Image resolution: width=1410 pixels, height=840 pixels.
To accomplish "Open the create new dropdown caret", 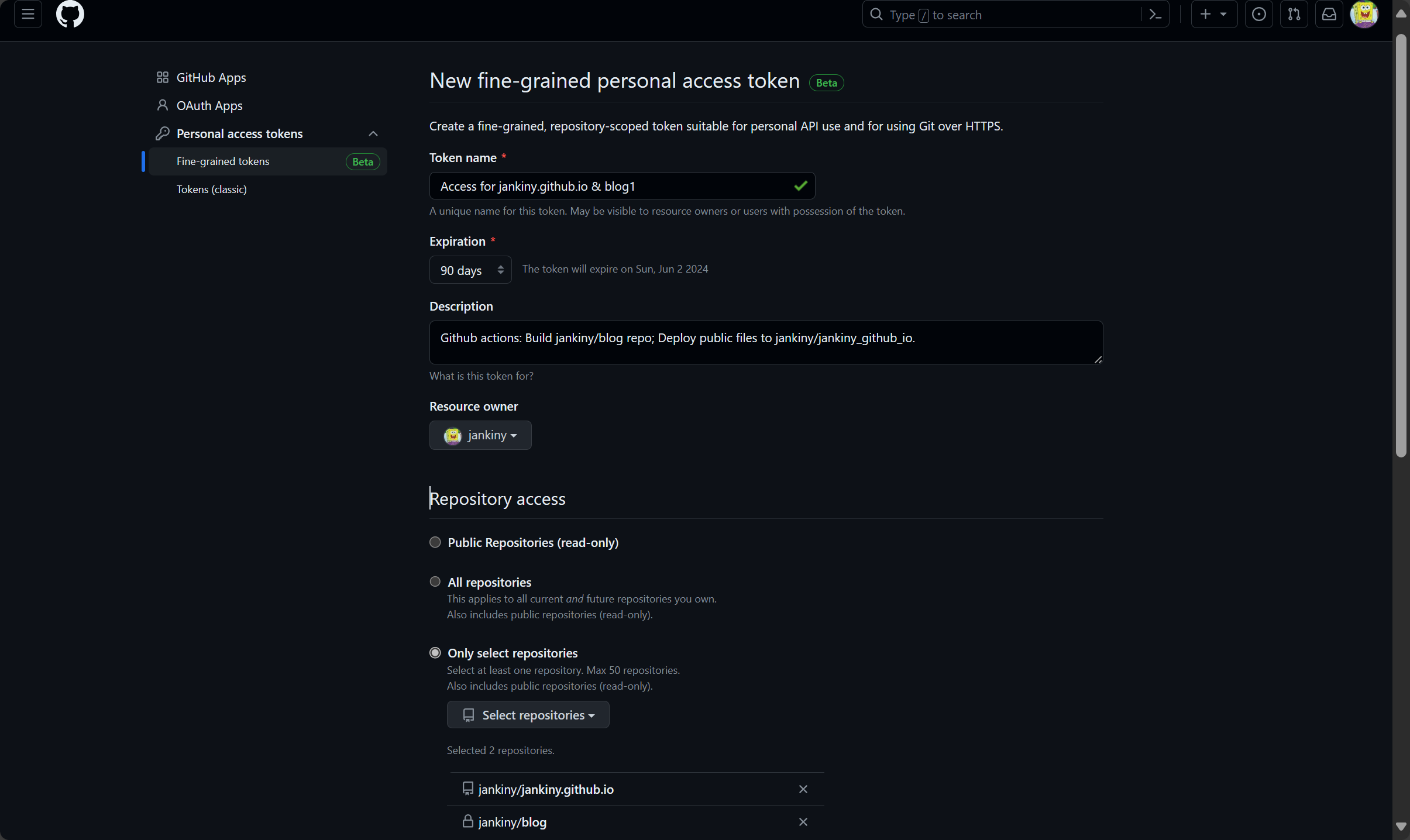I will click(1223, 15).
